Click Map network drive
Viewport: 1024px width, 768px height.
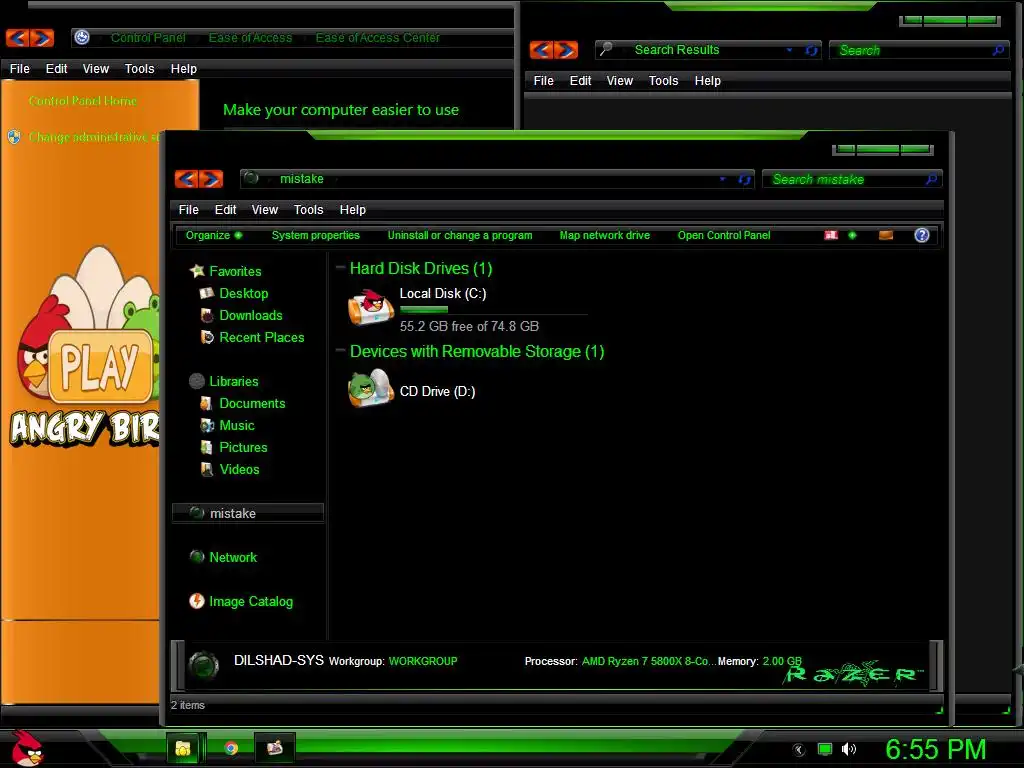click(605, 235)
